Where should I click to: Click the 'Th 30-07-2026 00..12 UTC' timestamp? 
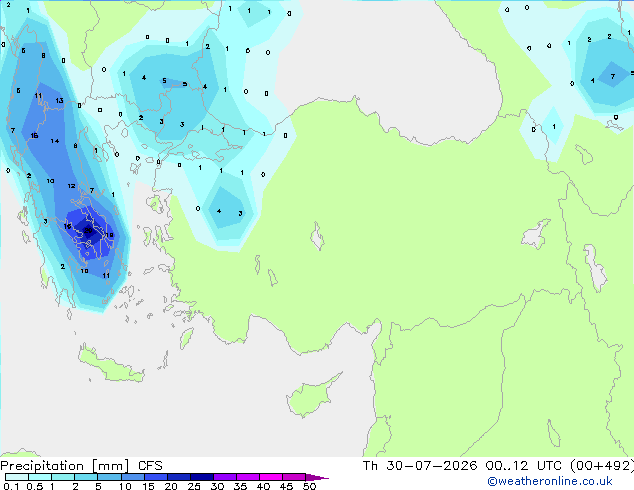click(x=462, y=466)
